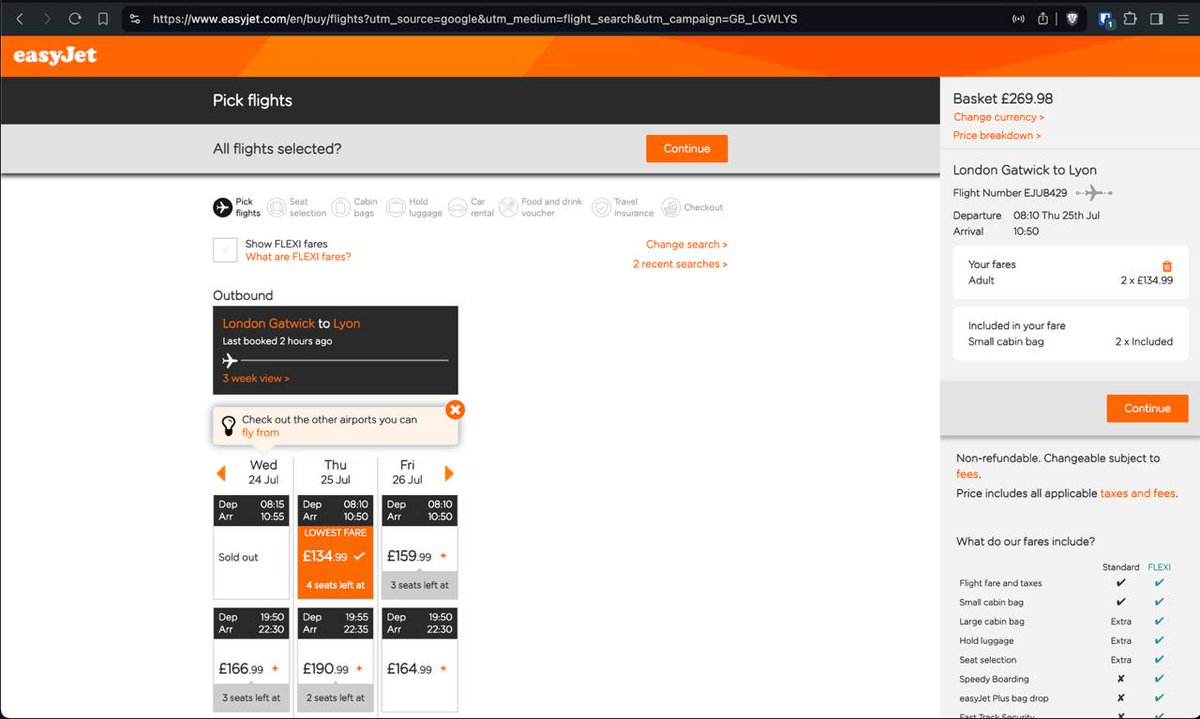The image size is (1200, 719).
Task: Open the browser hamburger menu
Action: coord(1183,18)
